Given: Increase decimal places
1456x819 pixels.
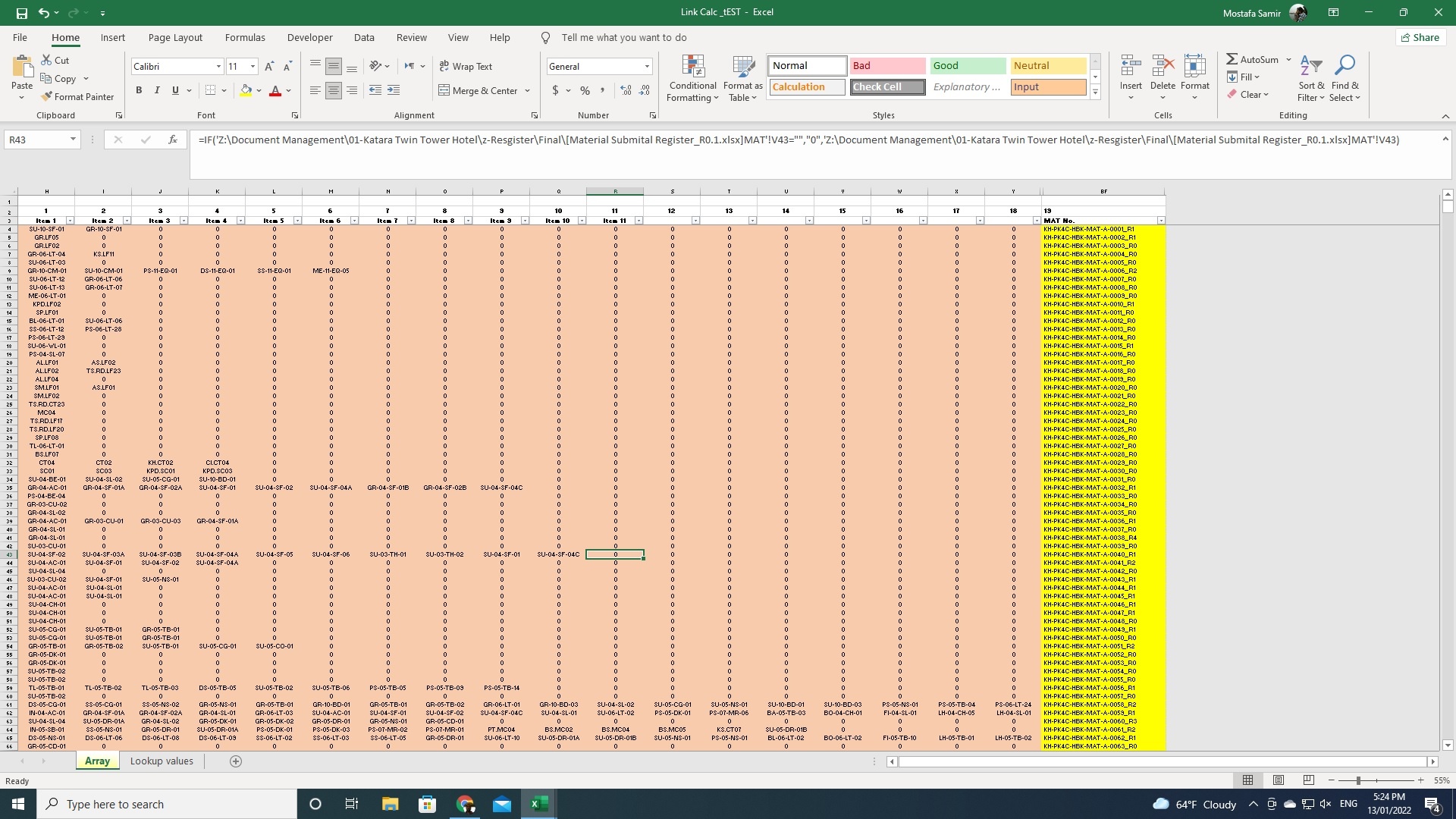Looking at the screenshot, I should [626, 90].
